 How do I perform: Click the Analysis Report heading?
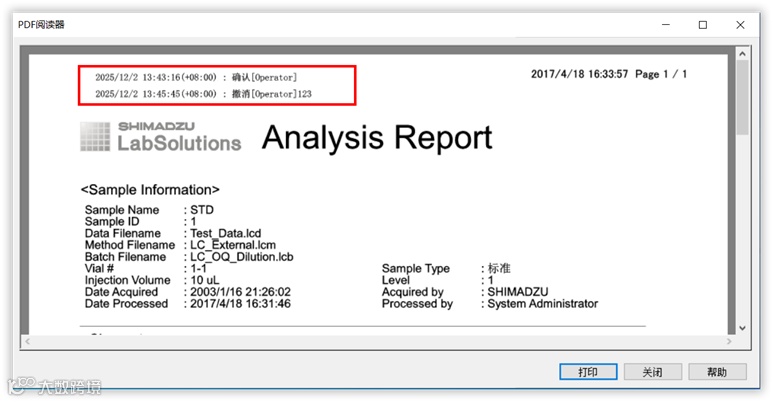[x=377, y=138]
